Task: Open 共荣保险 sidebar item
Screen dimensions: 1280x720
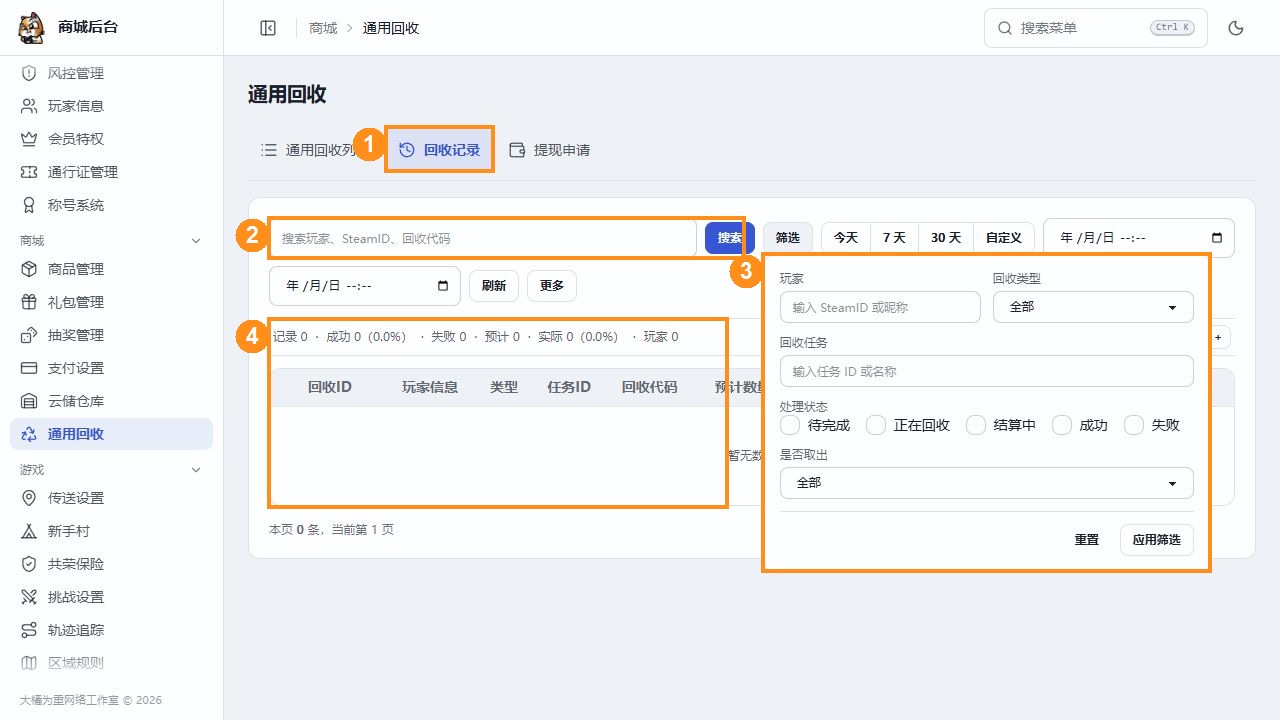Action: click(111, 564)
